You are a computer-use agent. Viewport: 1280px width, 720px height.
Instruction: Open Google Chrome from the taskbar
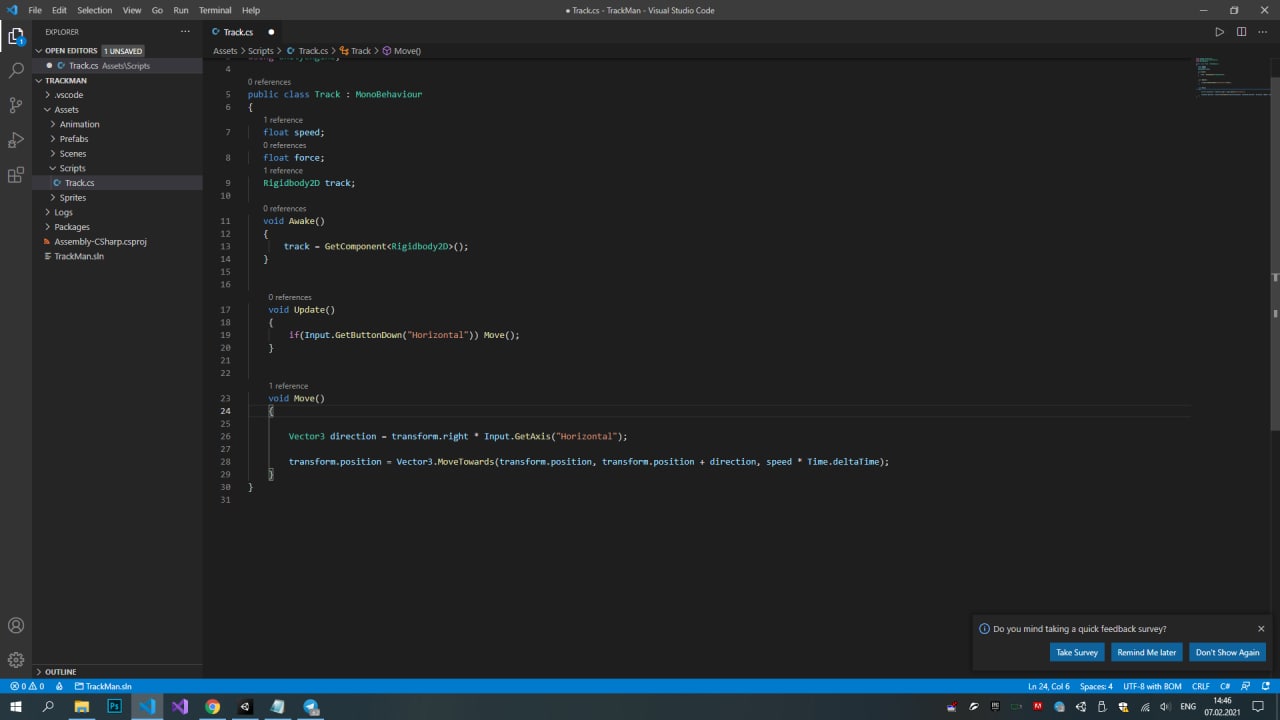[212, 706]
